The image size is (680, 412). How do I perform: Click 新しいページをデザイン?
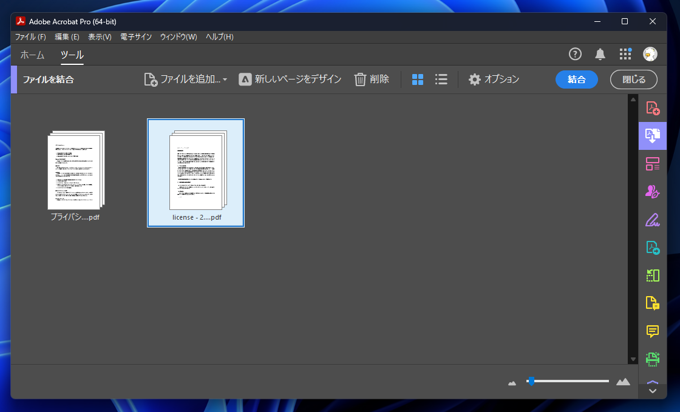point(290,79)
